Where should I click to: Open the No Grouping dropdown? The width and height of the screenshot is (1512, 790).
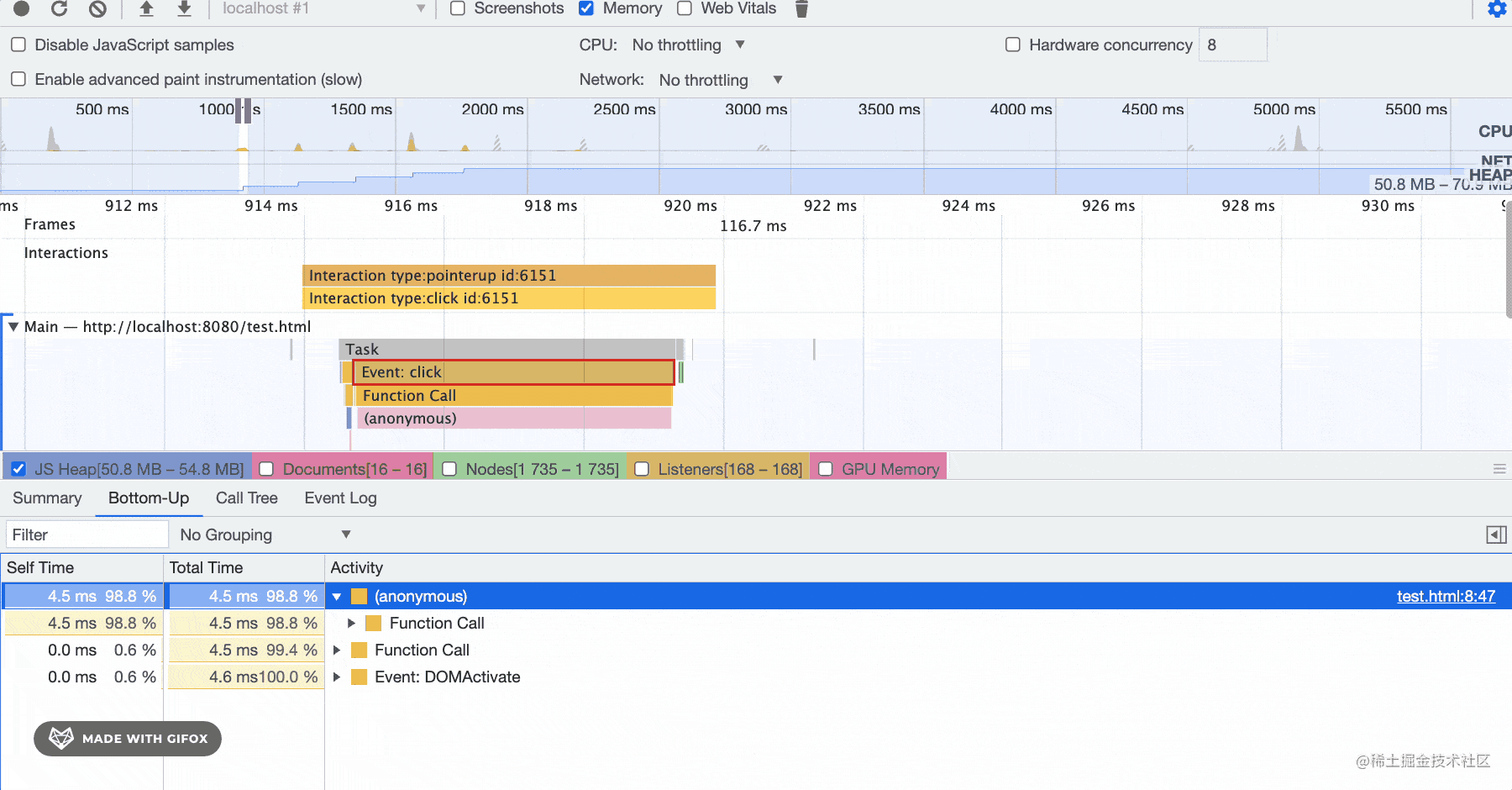pyautogui.click(x=265, y=535)
